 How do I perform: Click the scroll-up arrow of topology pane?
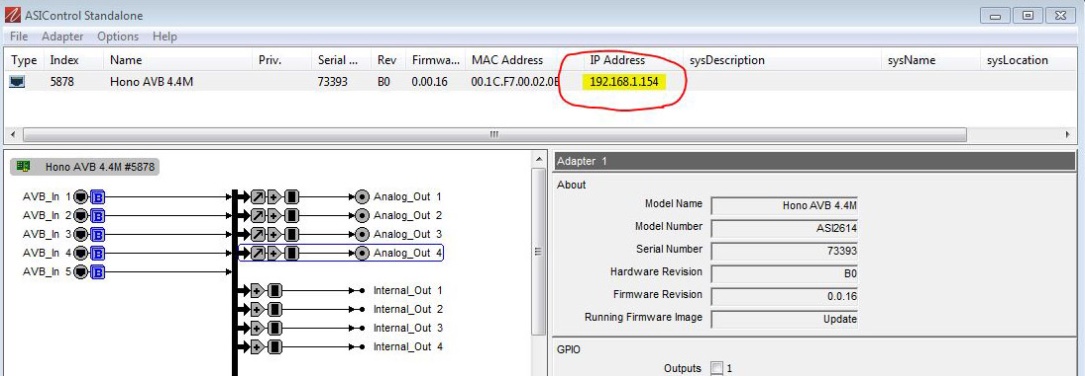[x=538, y=159]
